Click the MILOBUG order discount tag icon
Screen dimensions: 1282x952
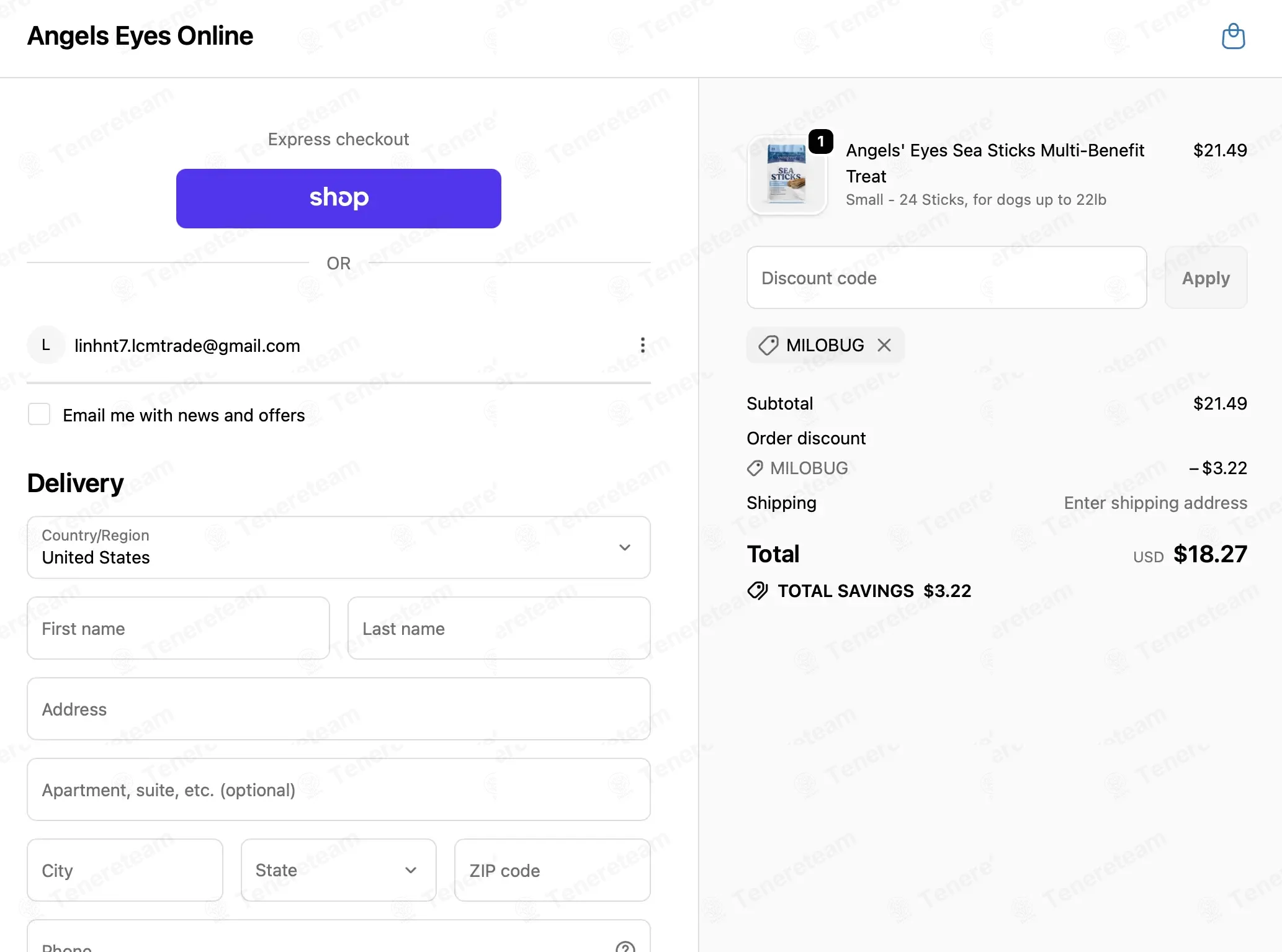[x=755, y=468]
